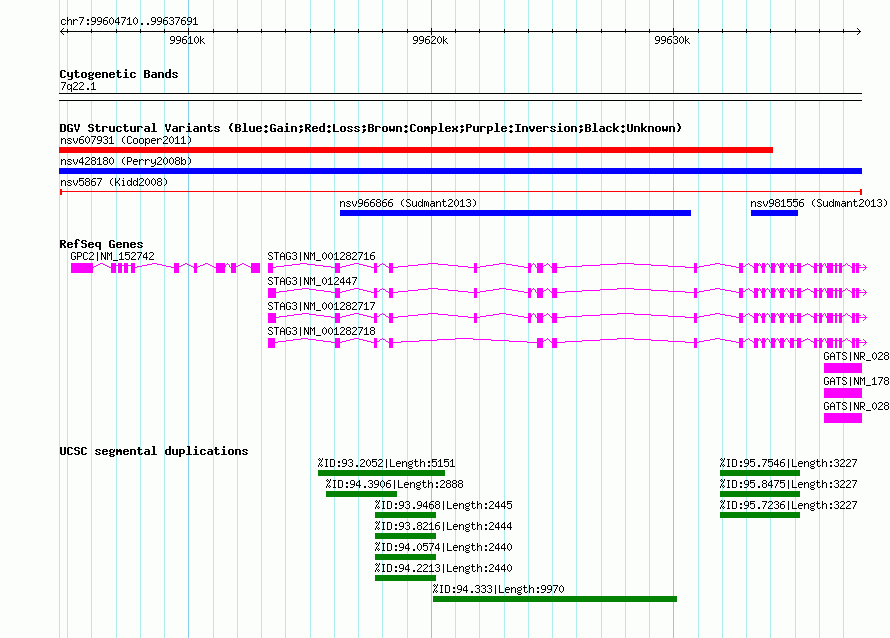Click the nsv428180 (Perry2008b) label
This screenshot has width=890, height=638.
tap(126, 161)
